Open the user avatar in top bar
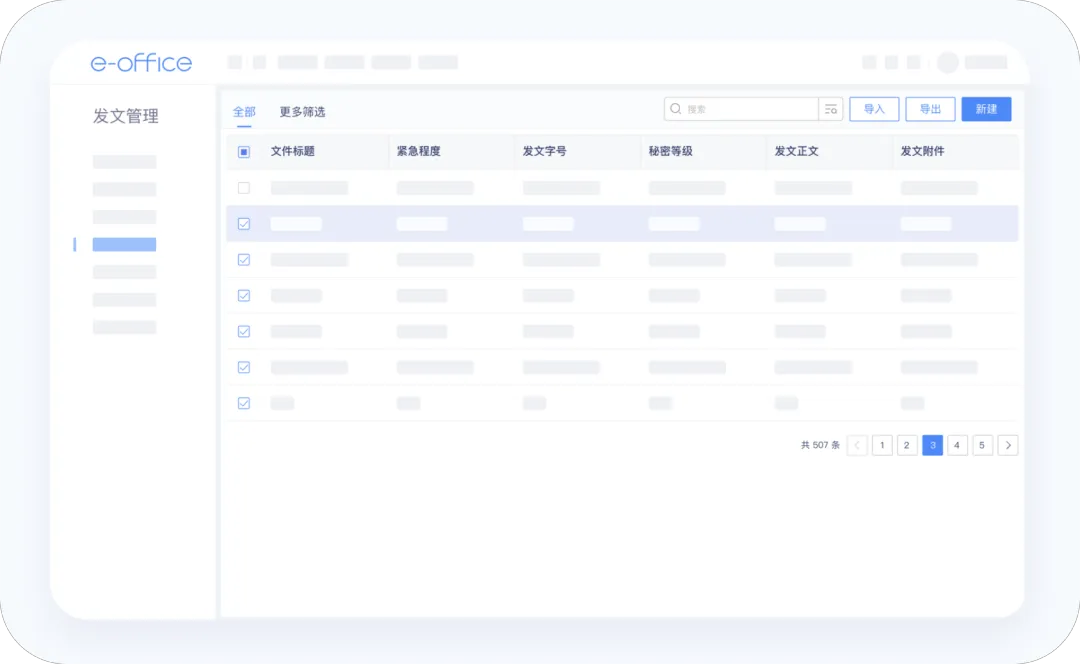 click(947, 62)
